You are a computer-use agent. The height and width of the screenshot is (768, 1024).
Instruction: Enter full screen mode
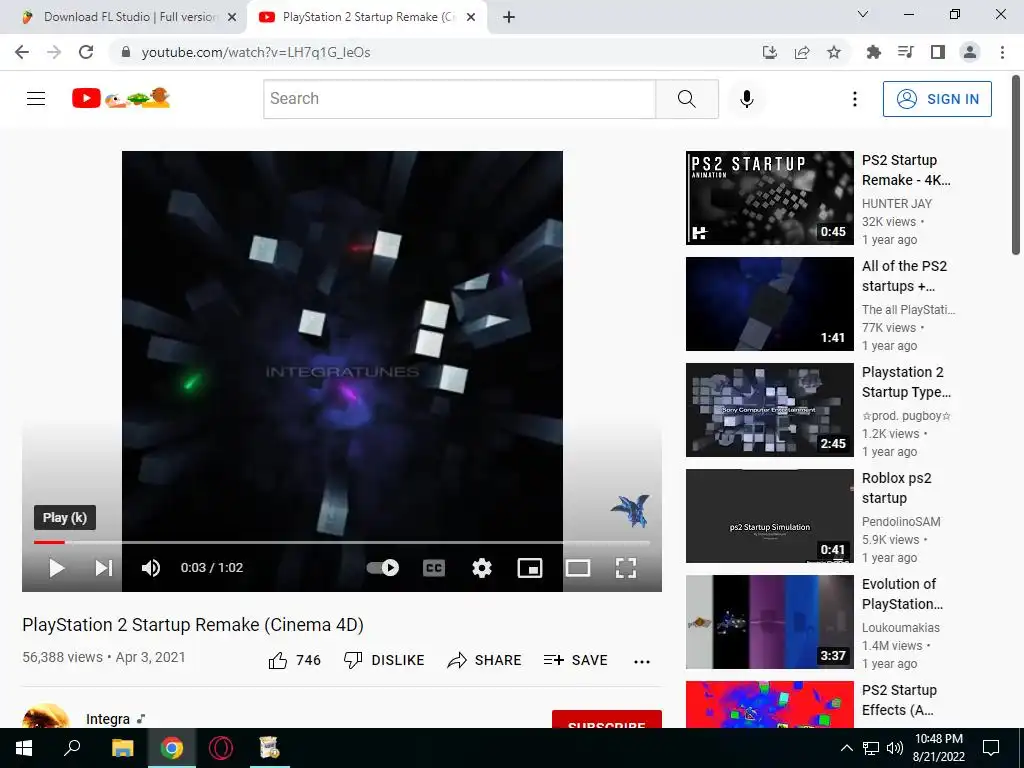pos(626,568)
